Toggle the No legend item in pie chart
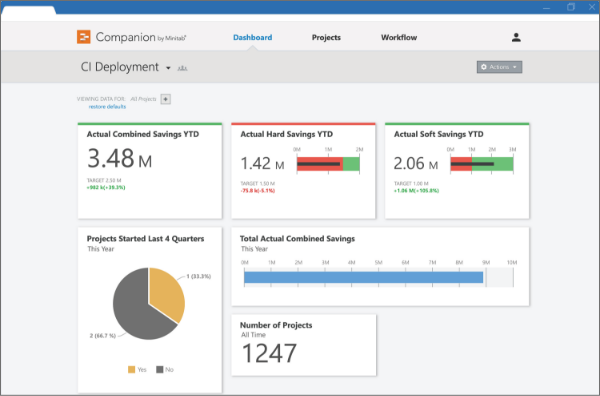This screenshot has width=600, height=396. pos(165,370)
